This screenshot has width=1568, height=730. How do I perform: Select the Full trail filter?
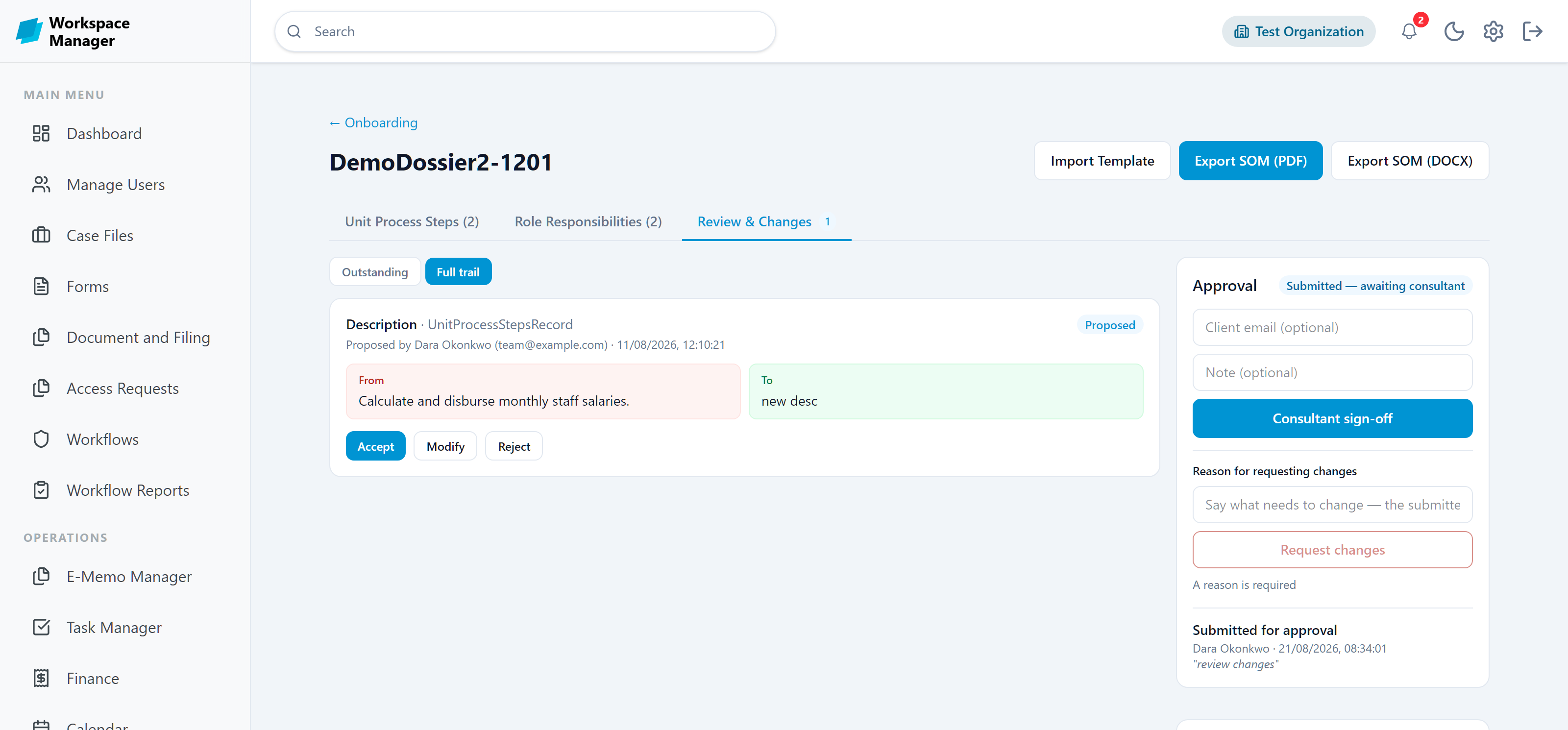458,271
